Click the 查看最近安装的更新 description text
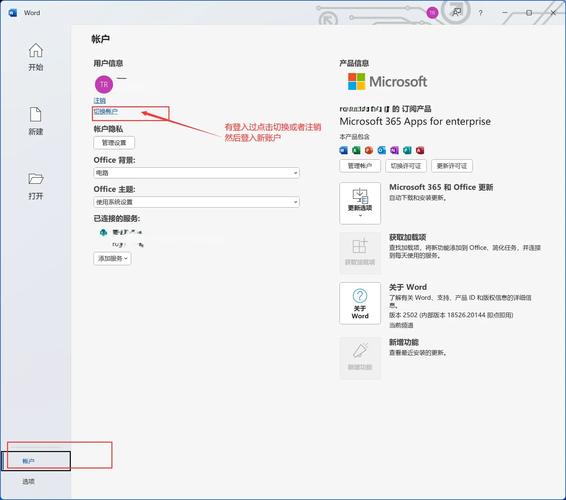The height and width of the screenshot is (500, 566). pyautogui.click(x=418, y=353)
